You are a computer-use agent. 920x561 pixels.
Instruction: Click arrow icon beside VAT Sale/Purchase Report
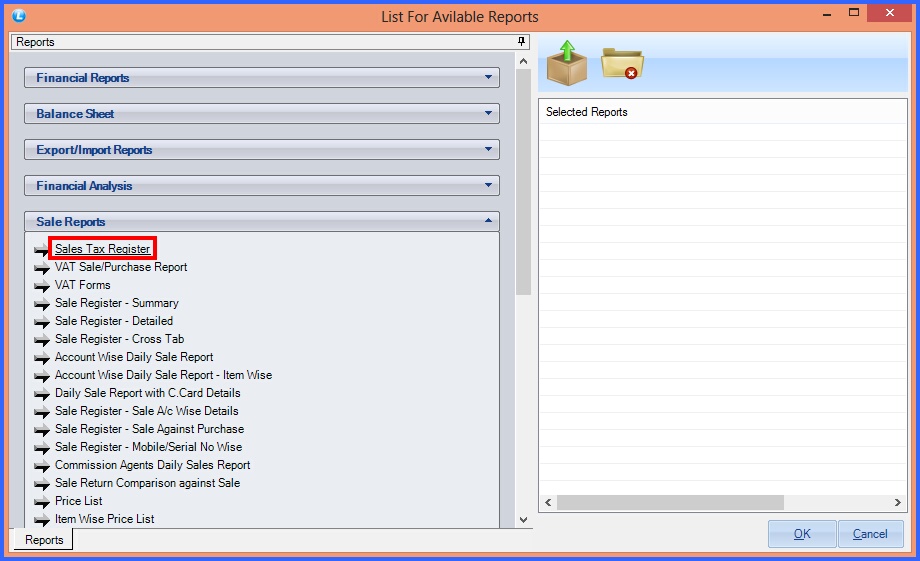42,268
